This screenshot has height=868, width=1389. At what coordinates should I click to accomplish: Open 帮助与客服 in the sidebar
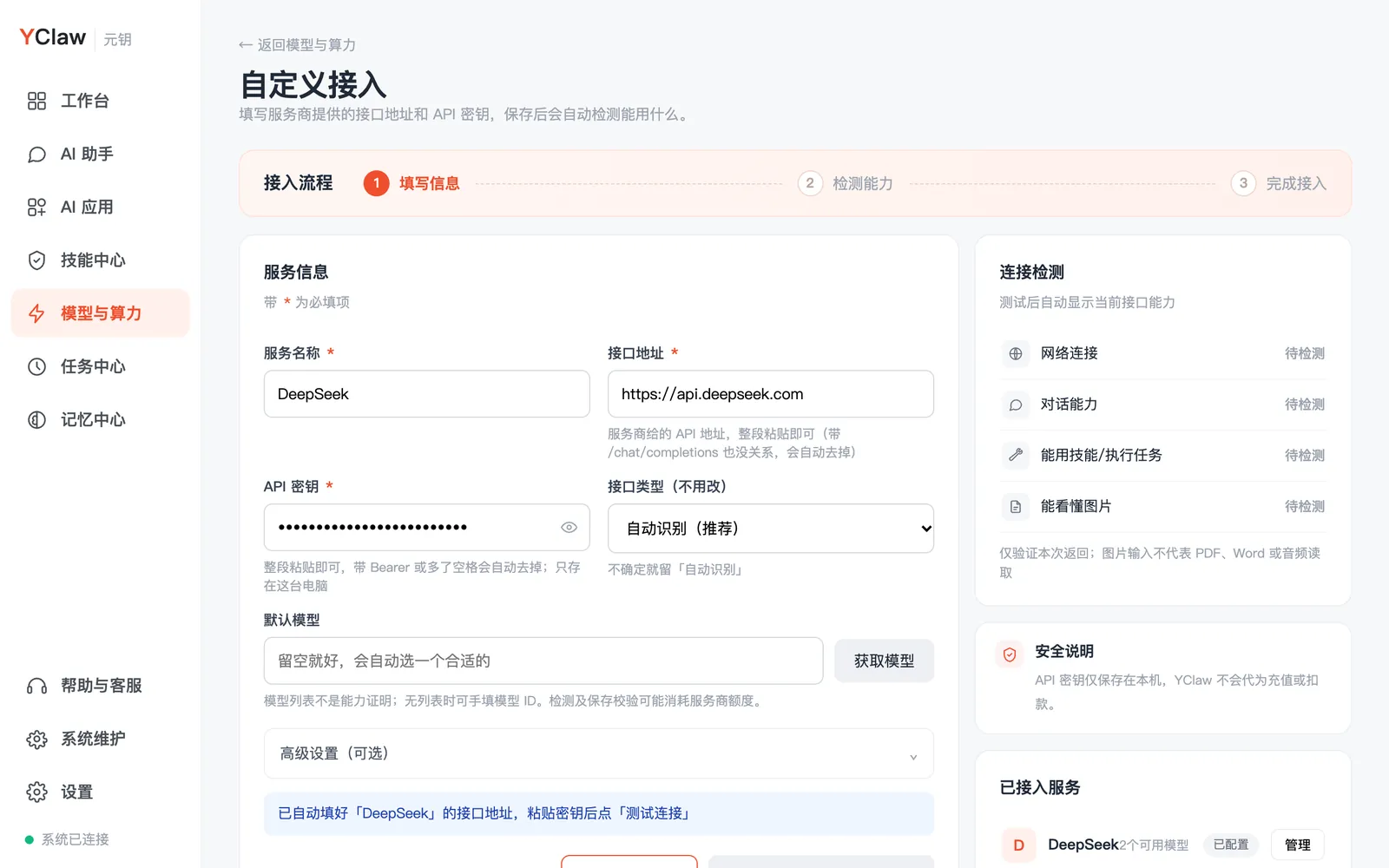(101, 686)
